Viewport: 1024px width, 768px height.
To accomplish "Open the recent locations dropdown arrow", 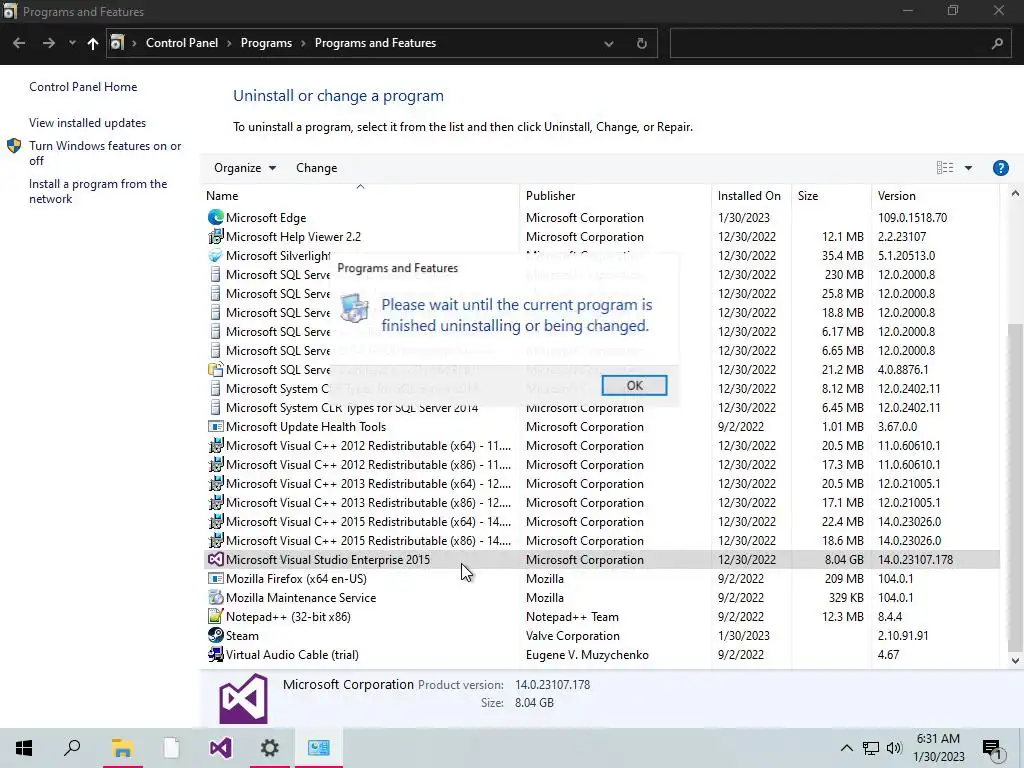I will (x=72, y=43).
